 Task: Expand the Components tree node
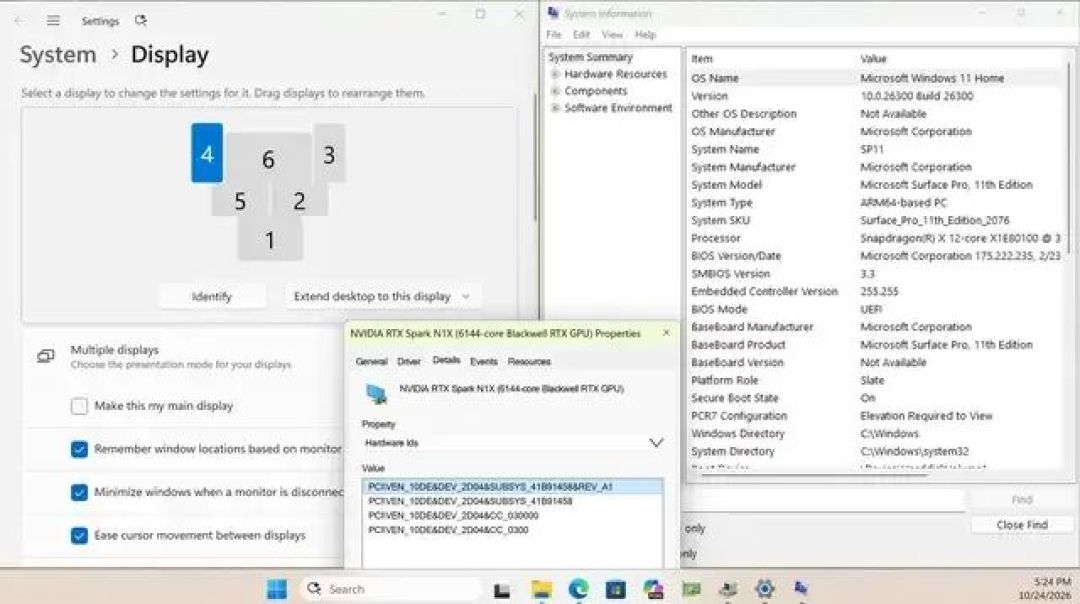pyautogui.click(x=555, y=91)
